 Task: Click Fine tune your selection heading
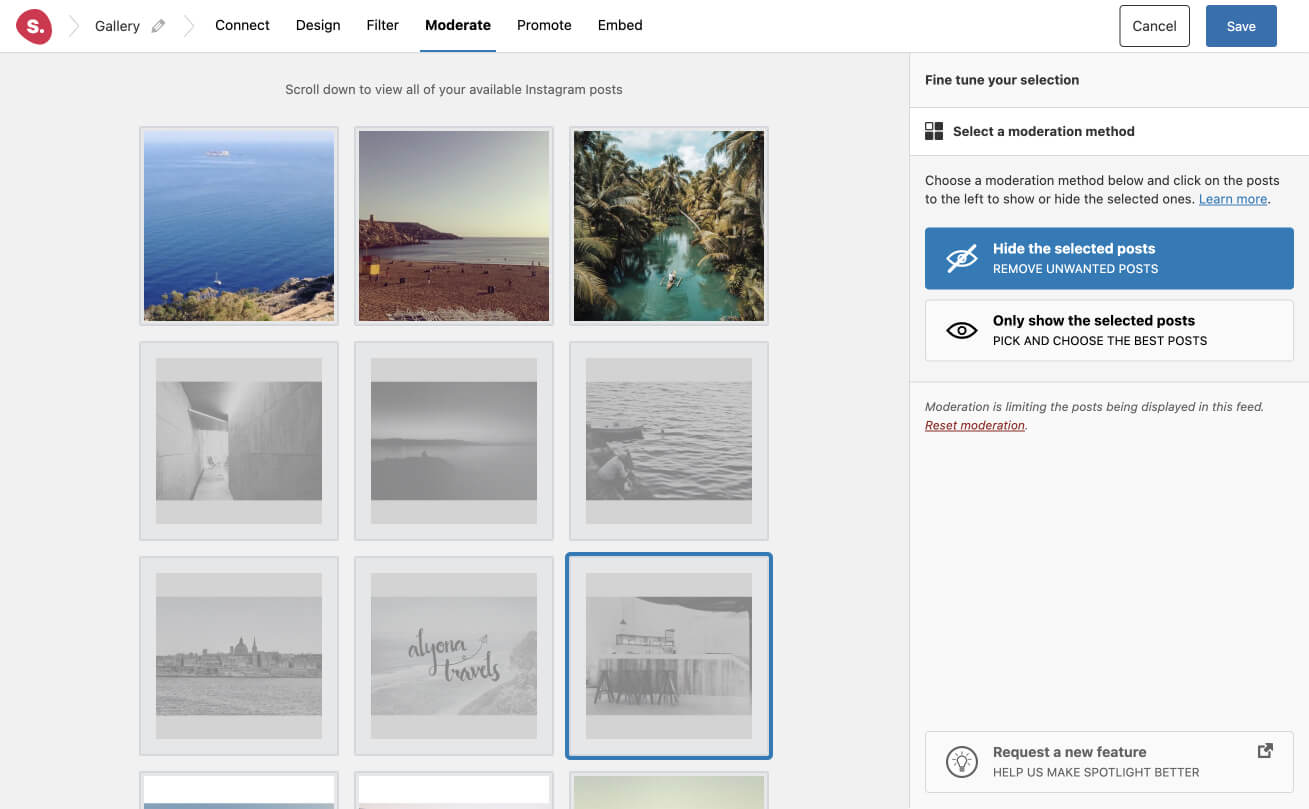coord(1002,80)
